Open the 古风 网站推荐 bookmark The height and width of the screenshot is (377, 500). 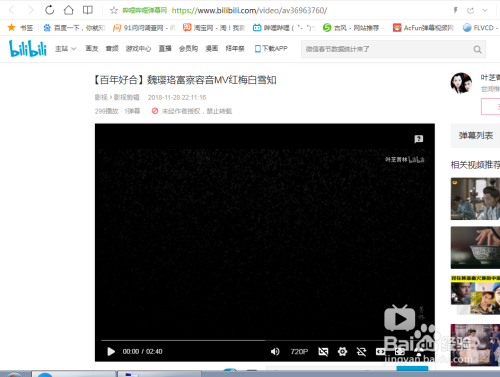point(353,28)
